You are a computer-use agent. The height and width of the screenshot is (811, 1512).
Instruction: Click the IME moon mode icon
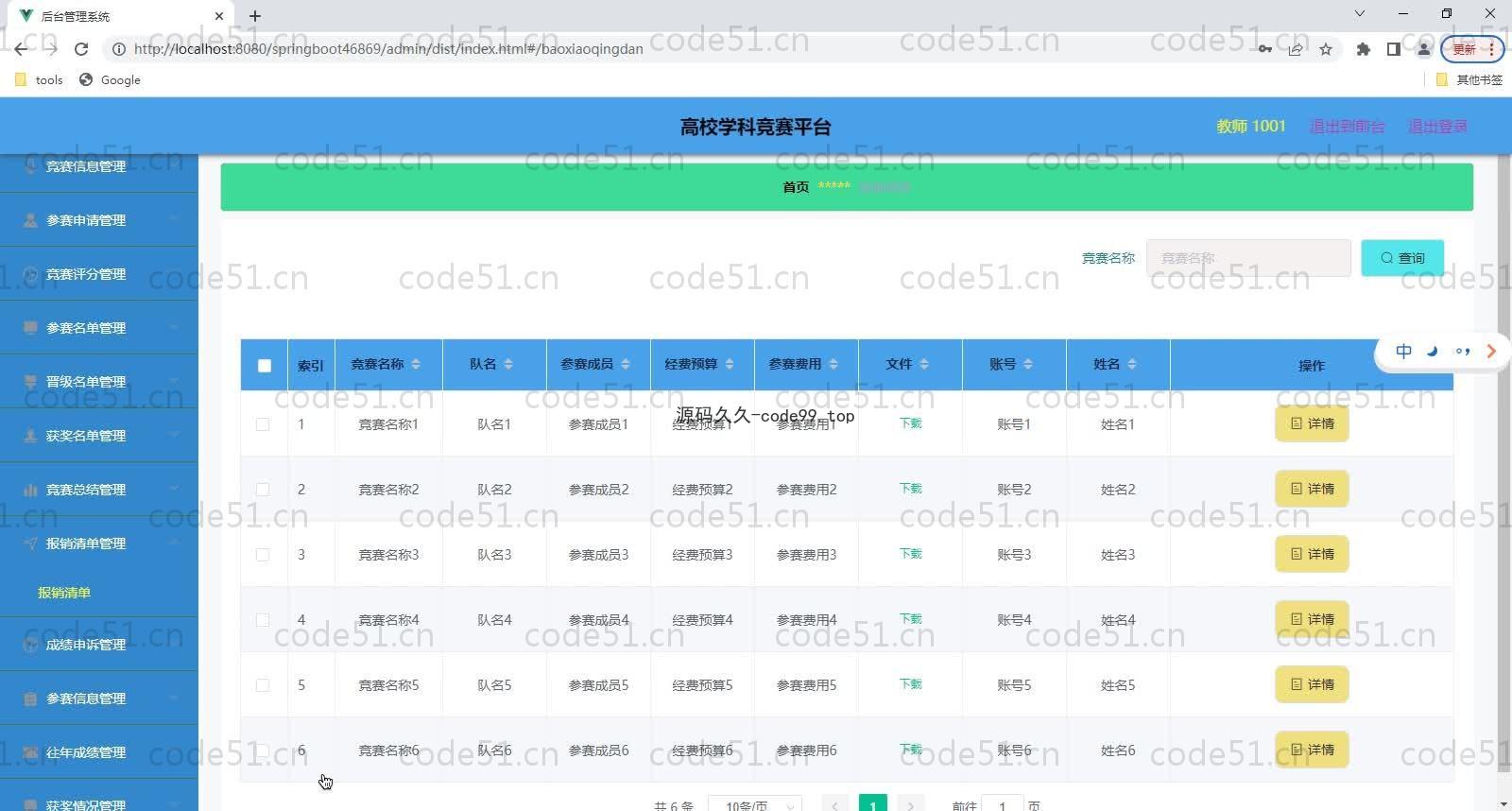[x=1433, y=352]
